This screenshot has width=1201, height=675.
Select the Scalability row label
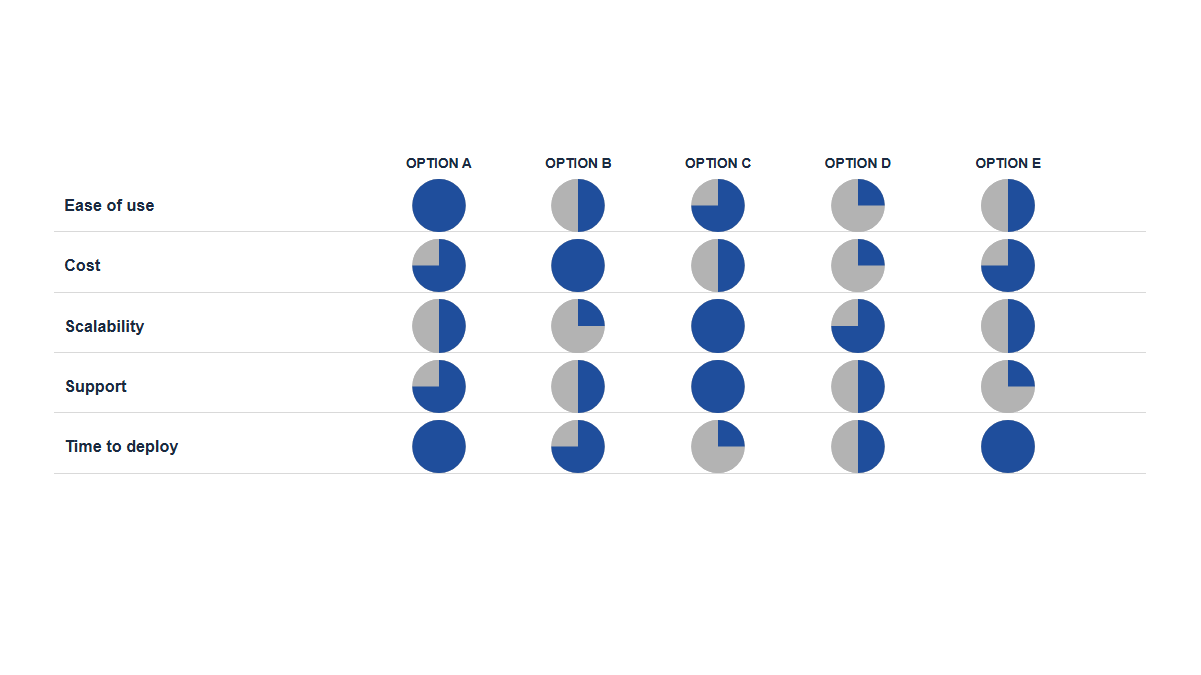tap(105, 326)
